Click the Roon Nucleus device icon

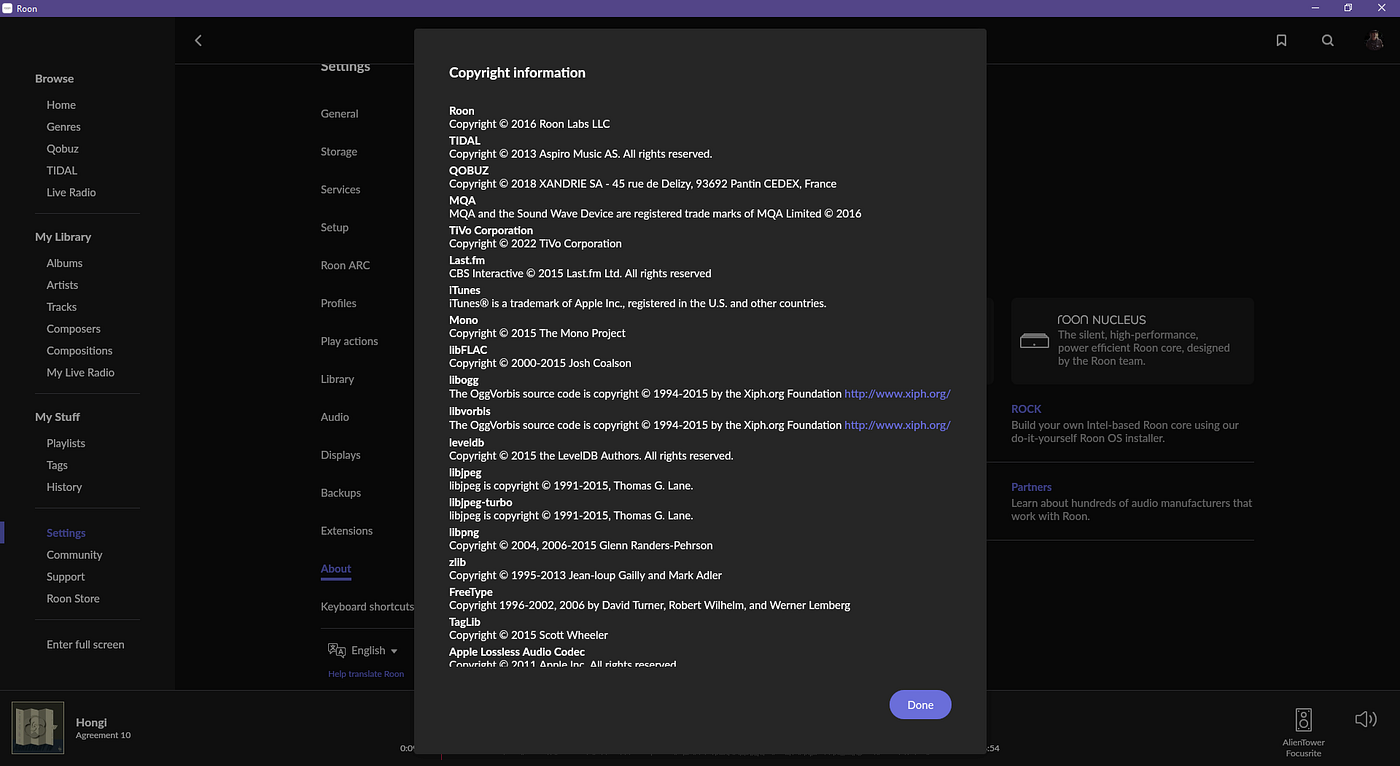(1034, 341)
